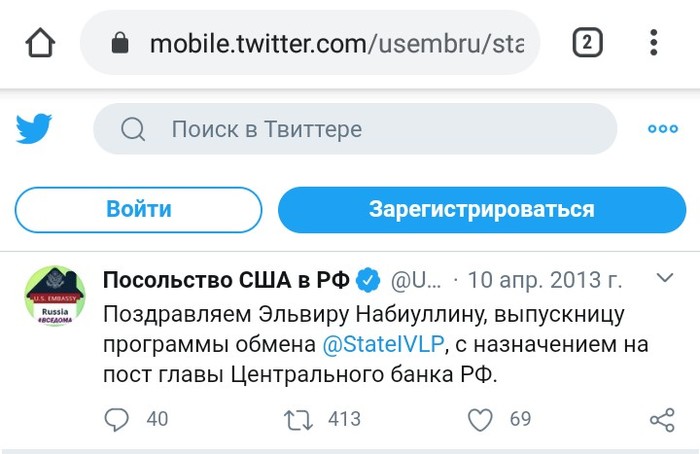The width and height of the screenshot is (700, 454).
Task: Retweet the embassy tweet
Action: tap(298, 419)
